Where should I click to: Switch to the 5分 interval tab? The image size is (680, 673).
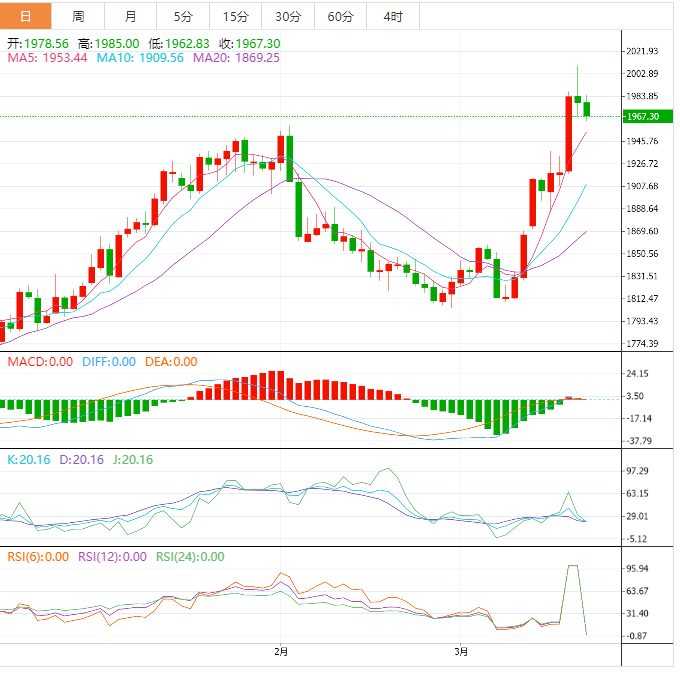[x=183, y=16]
